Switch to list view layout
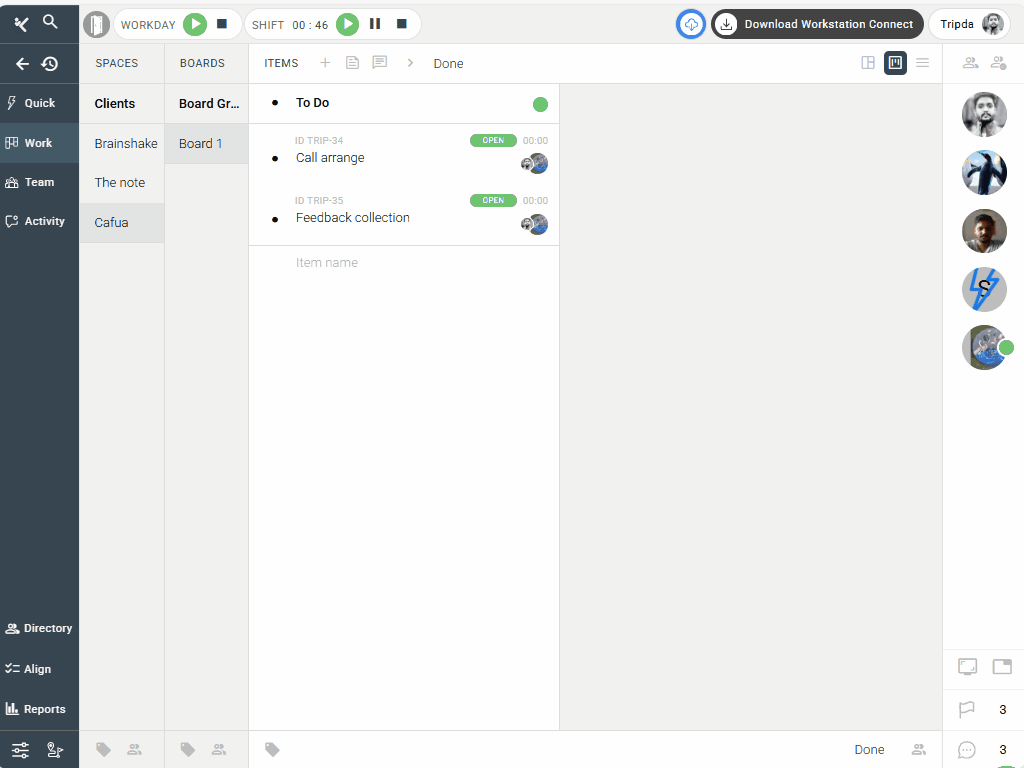 click(923, 63)
